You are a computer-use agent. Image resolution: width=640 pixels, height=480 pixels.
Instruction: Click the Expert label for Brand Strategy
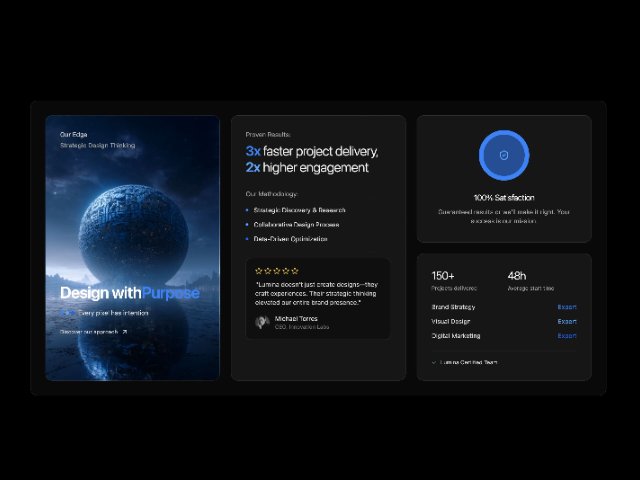click(x=567, y=307)
